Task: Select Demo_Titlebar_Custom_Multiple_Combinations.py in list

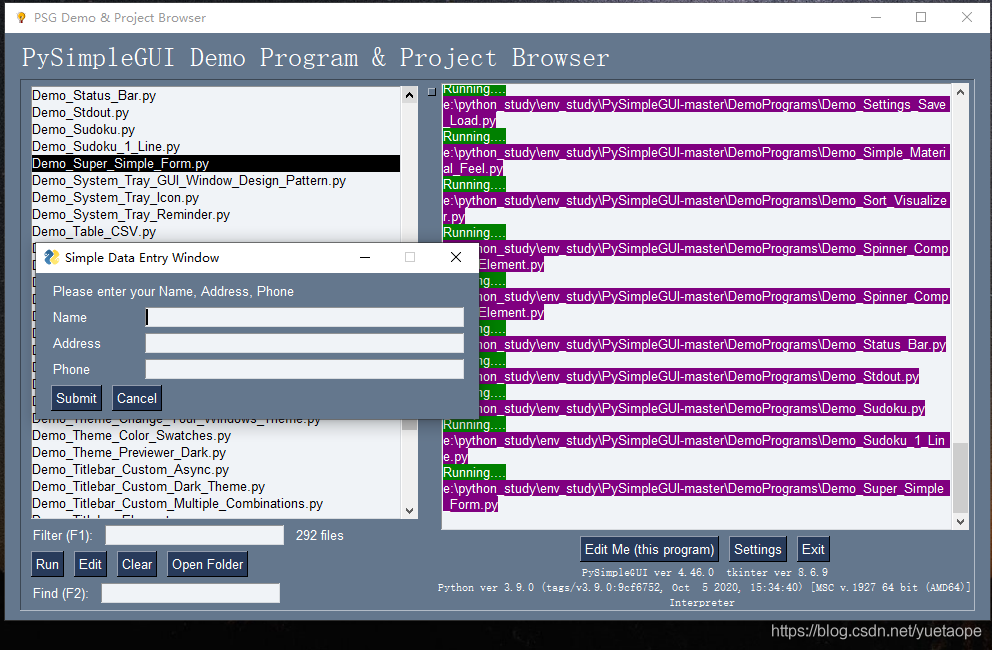Action: 216,504
